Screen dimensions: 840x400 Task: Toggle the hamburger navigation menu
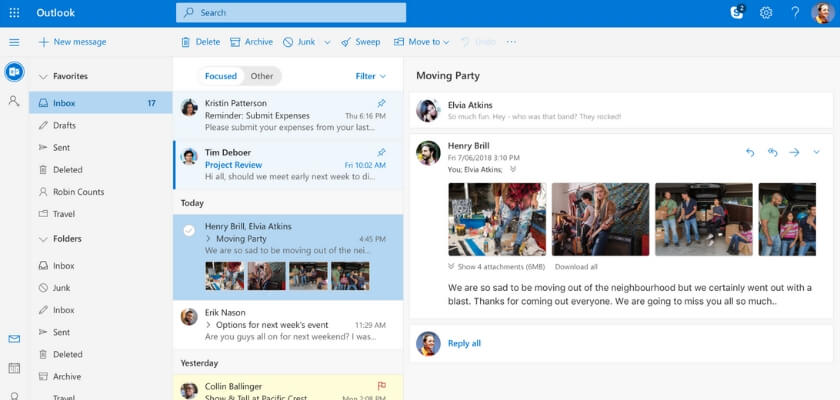(14, 42)
